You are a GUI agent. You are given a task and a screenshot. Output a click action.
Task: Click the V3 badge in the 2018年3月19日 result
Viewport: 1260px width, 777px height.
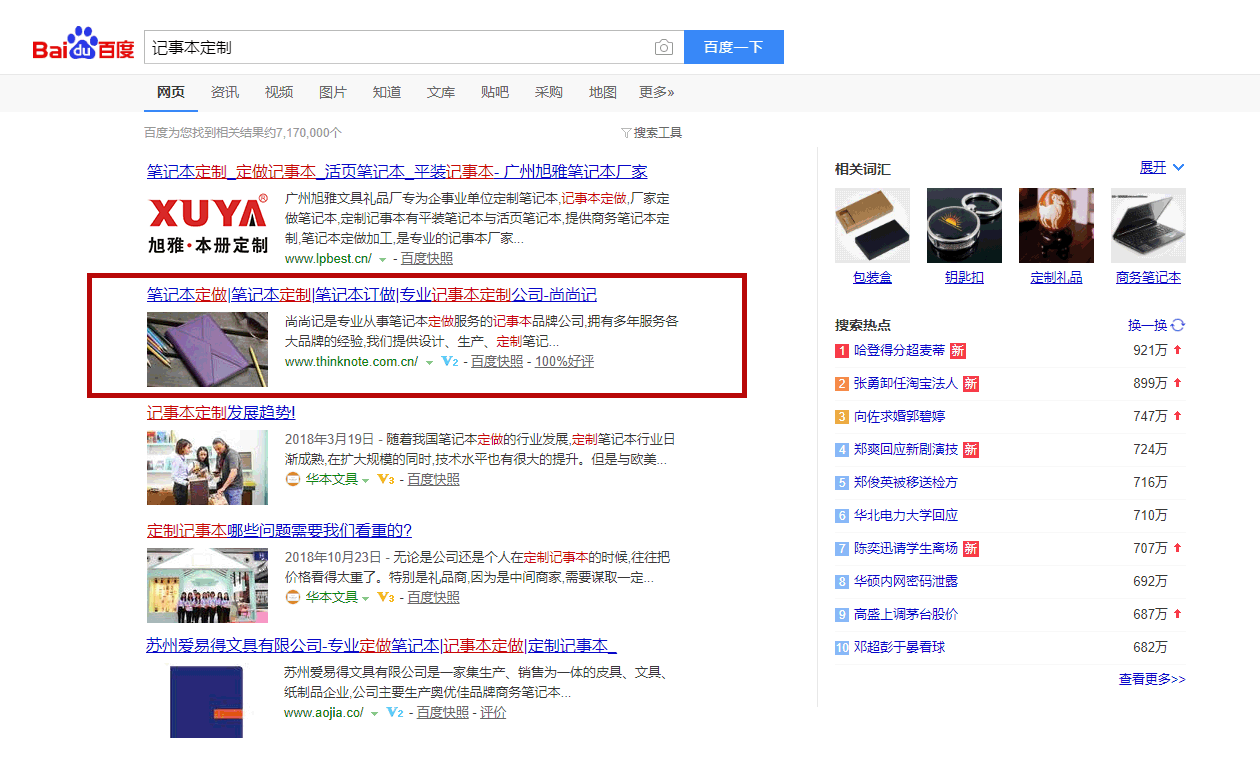[x=385, y=480]
